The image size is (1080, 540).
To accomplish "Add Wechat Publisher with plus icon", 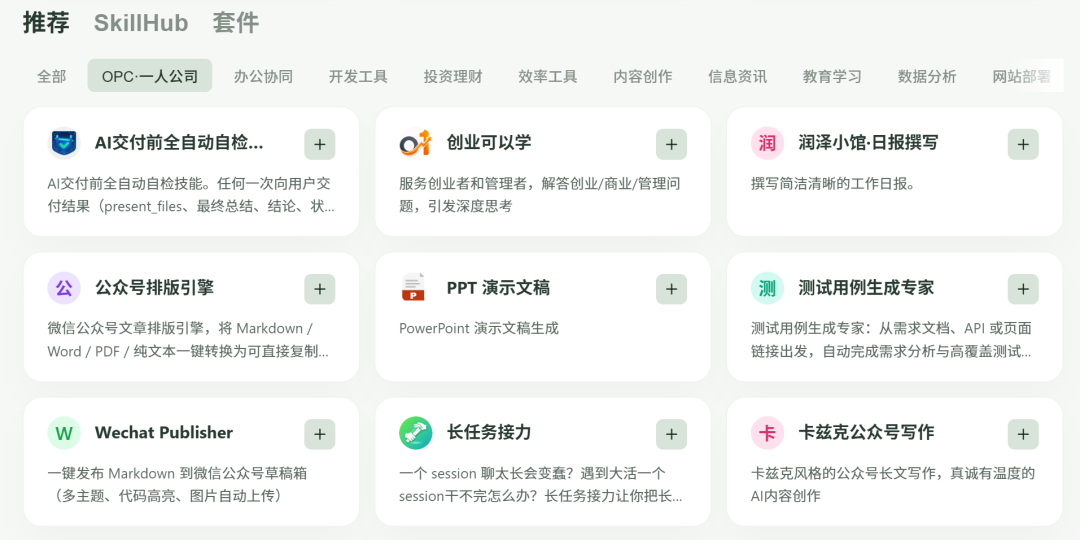I will 320,434.
